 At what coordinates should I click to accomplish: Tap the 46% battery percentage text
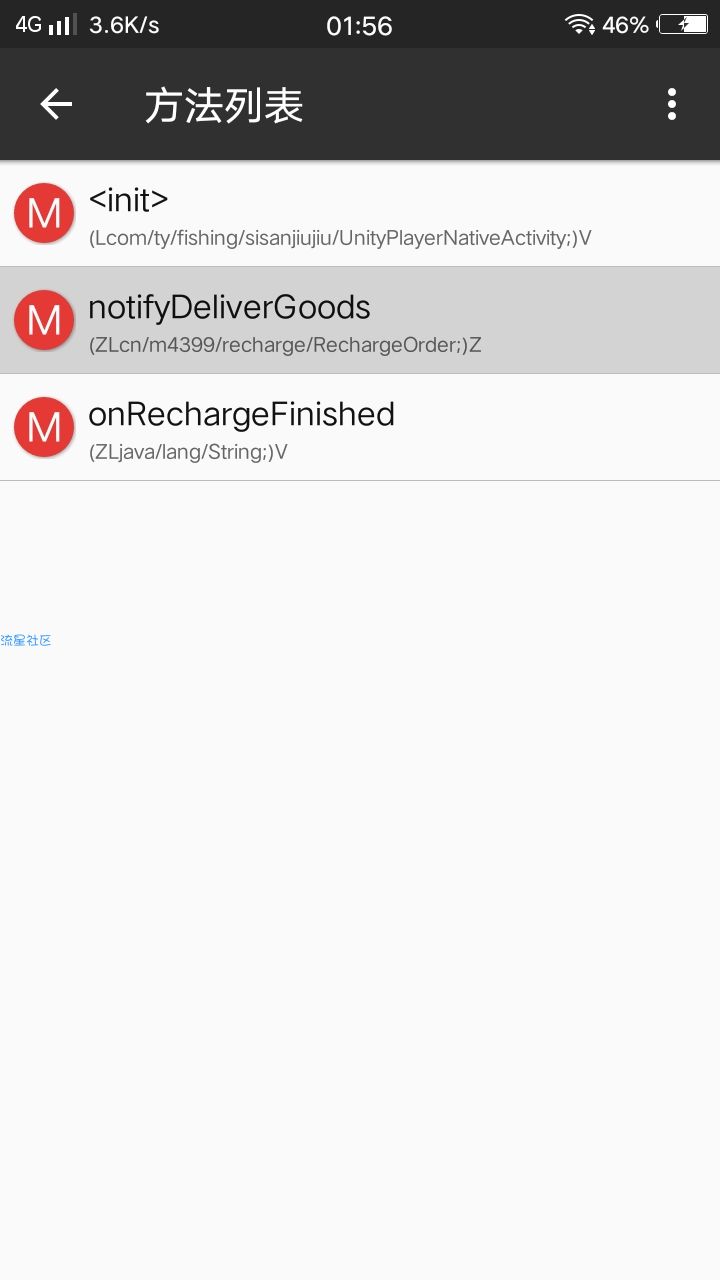pyautogui.click(x=625, y=25)
